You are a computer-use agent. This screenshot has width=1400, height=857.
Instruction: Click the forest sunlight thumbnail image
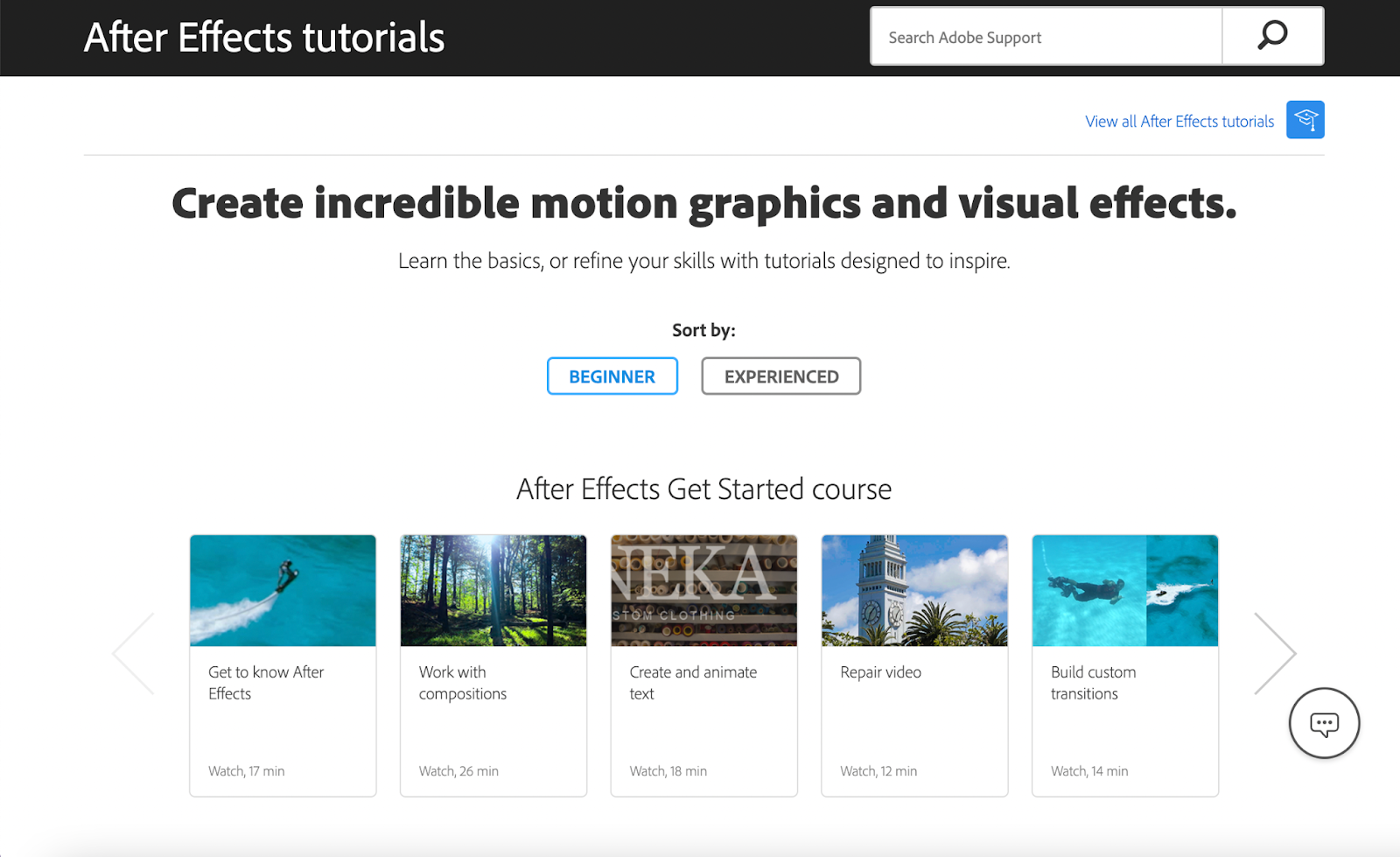point(493,590)
